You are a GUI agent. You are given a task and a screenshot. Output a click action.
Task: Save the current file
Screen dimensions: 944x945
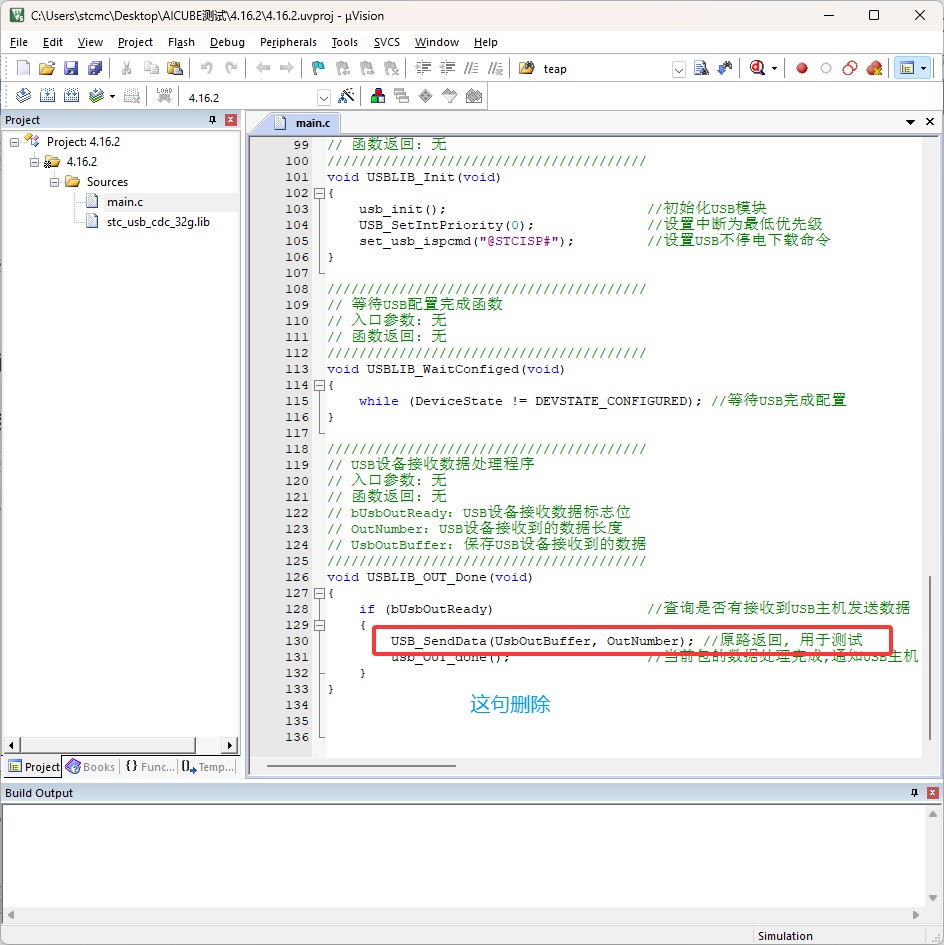(x=71, y=68)
